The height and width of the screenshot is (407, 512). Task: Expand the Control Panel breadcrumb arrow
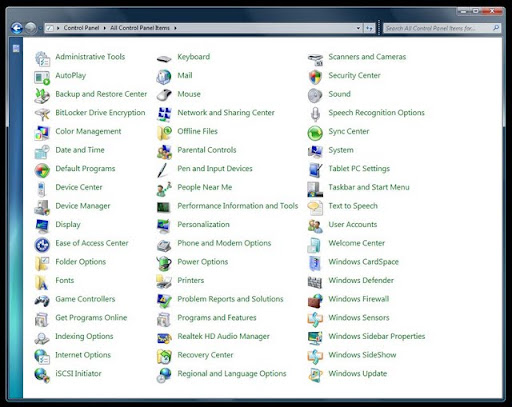point(105,28)
